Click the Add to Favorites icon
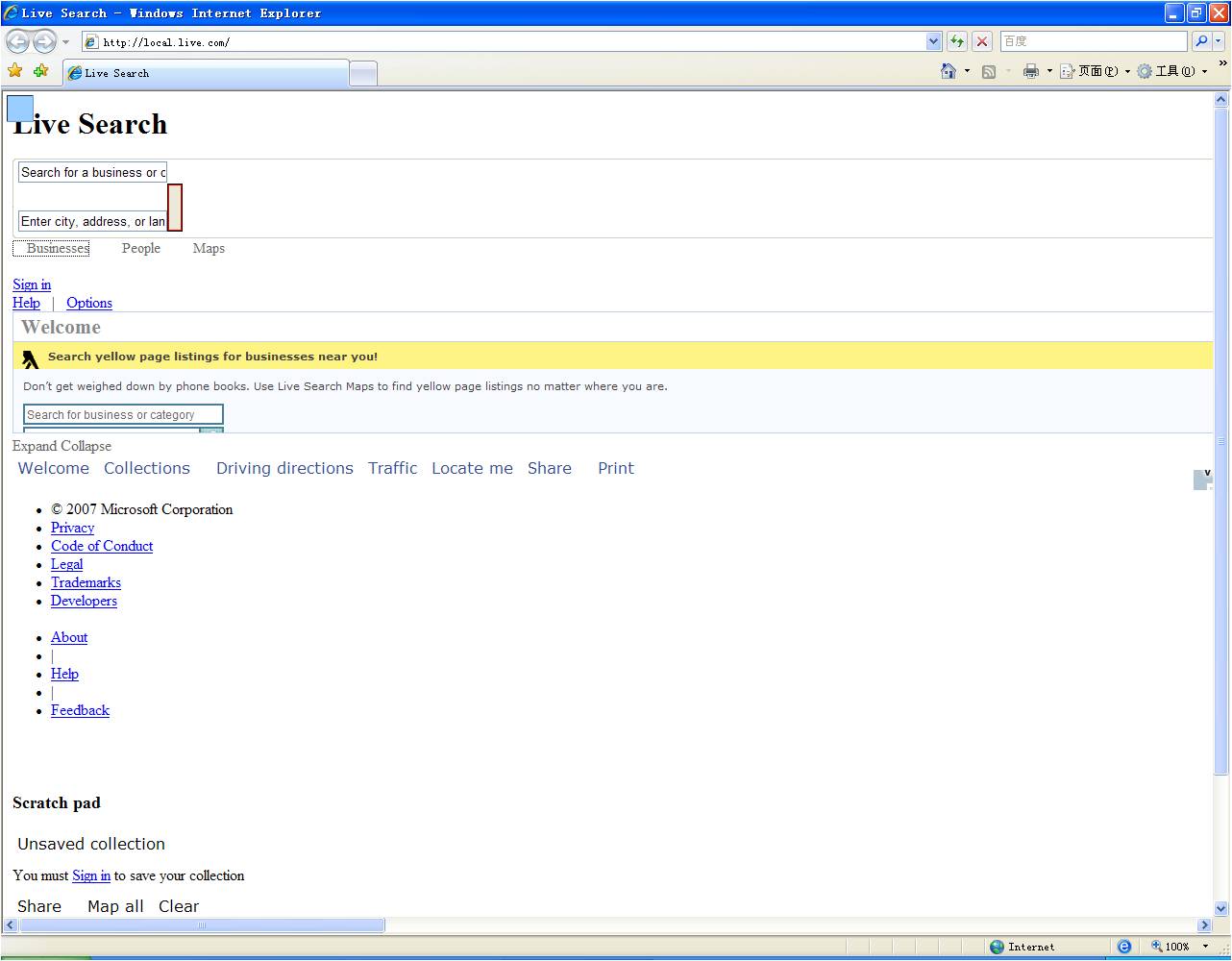This screenshot has width=1232, height=961. [40, 71]
